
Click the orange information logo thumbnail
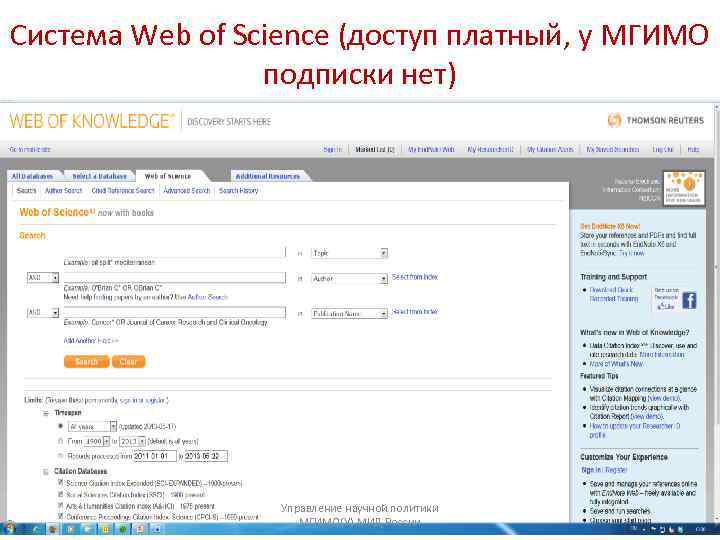click(x=684, y=187)
